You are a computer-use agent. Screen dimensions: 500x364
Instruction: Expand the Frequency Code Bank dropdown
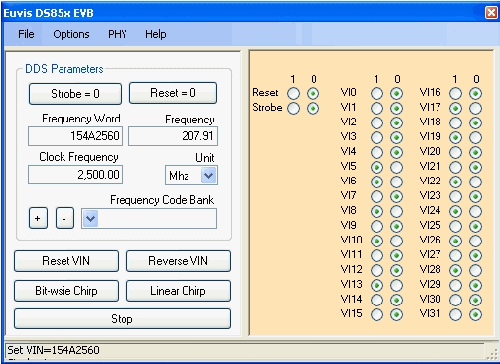pyautogui.click(x=90, y=219)
